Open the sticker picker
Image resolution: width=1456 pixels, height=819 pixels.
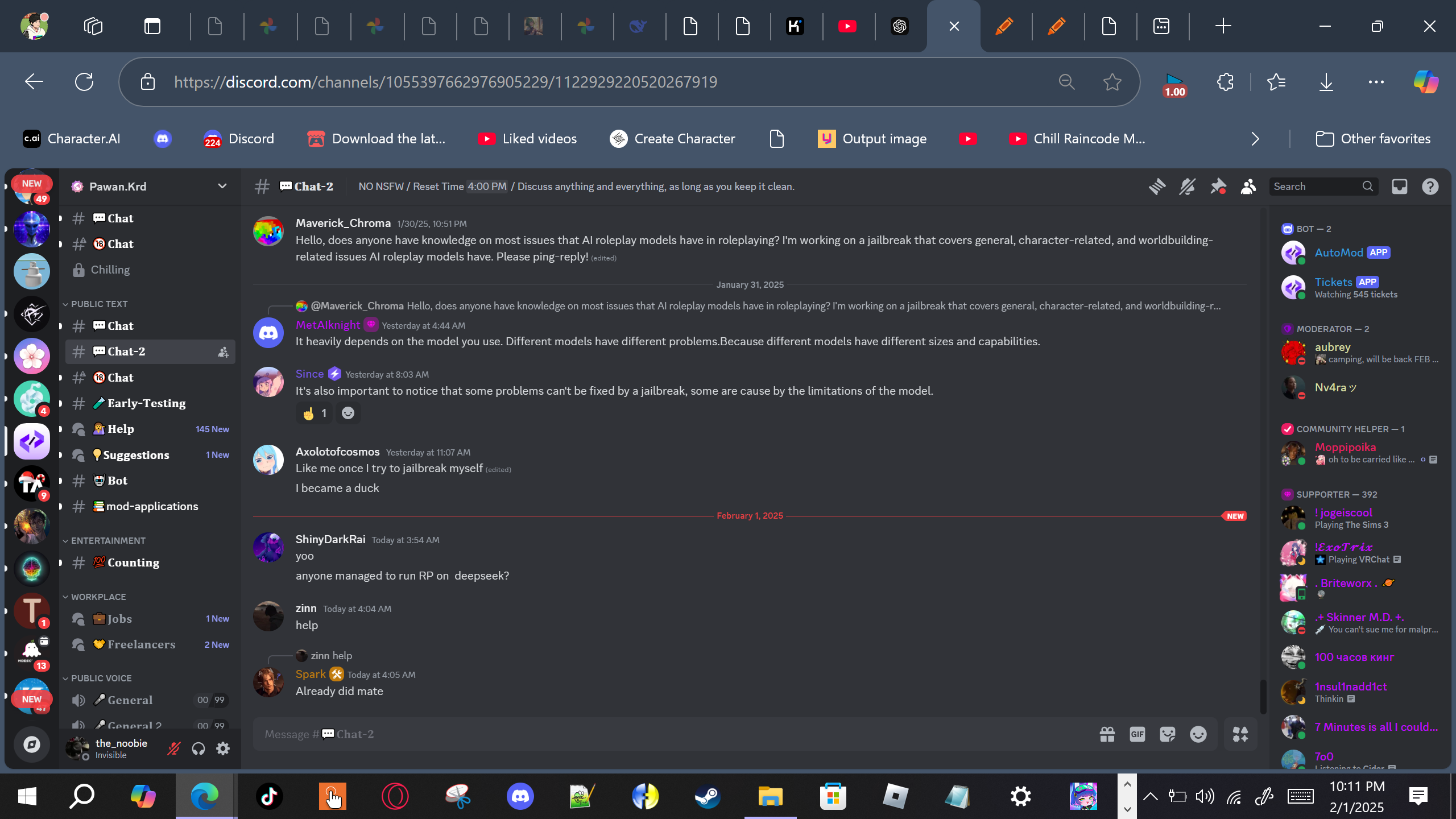1167,734
